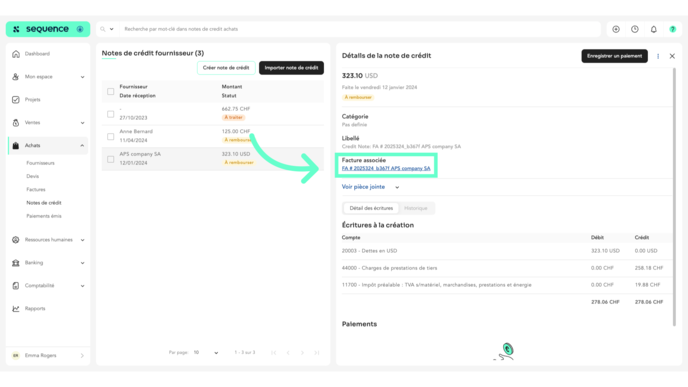The height and width of the screenshot is (387, 688).
Task: Click the 662.75 CHF amount
Action: click(236, 109)
